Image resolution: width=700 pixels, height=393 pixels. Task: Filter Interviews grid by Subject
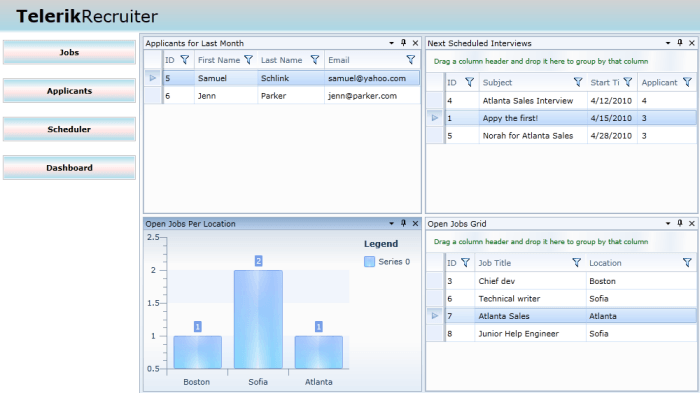coord(578,82)
